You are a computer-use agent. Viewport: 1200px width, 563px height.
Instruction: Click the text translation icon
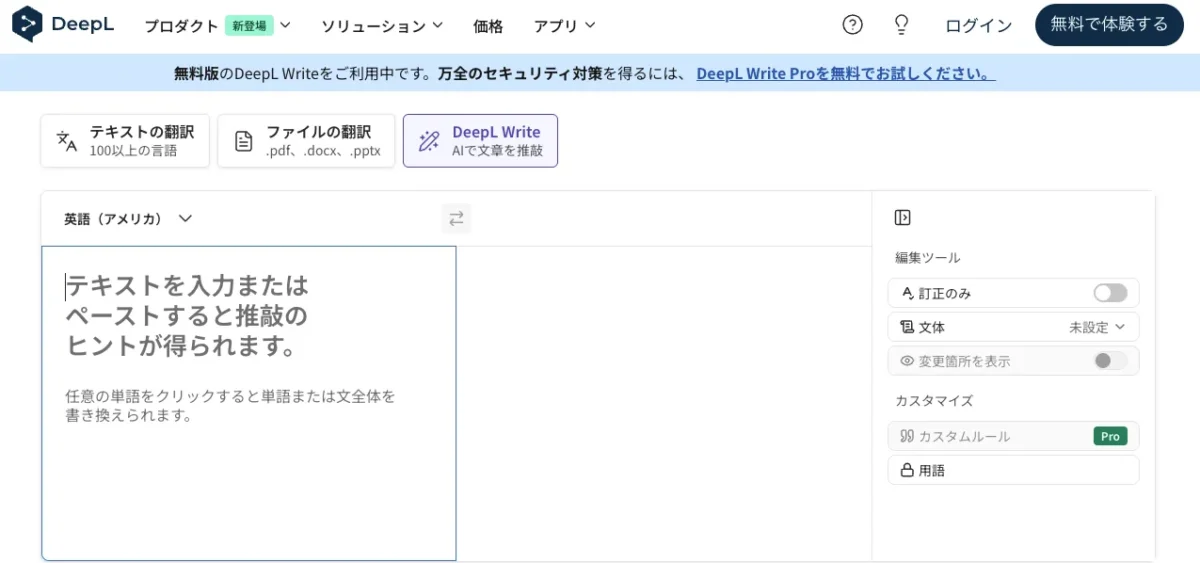tap(67, 141)
